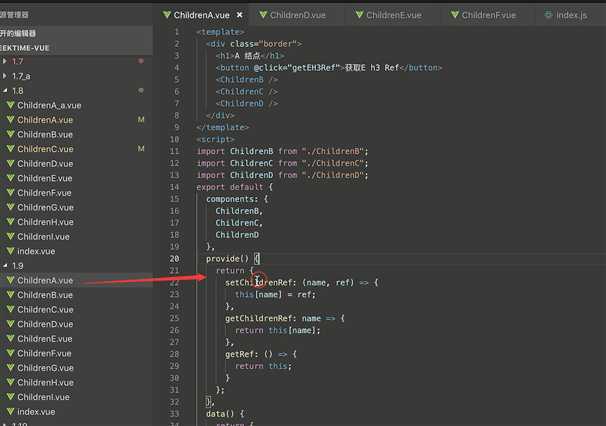This screenshot has height=426, width=606.
Task: Click the change indicator dot on folder 1.7
Action: click(x=141, y=61)
